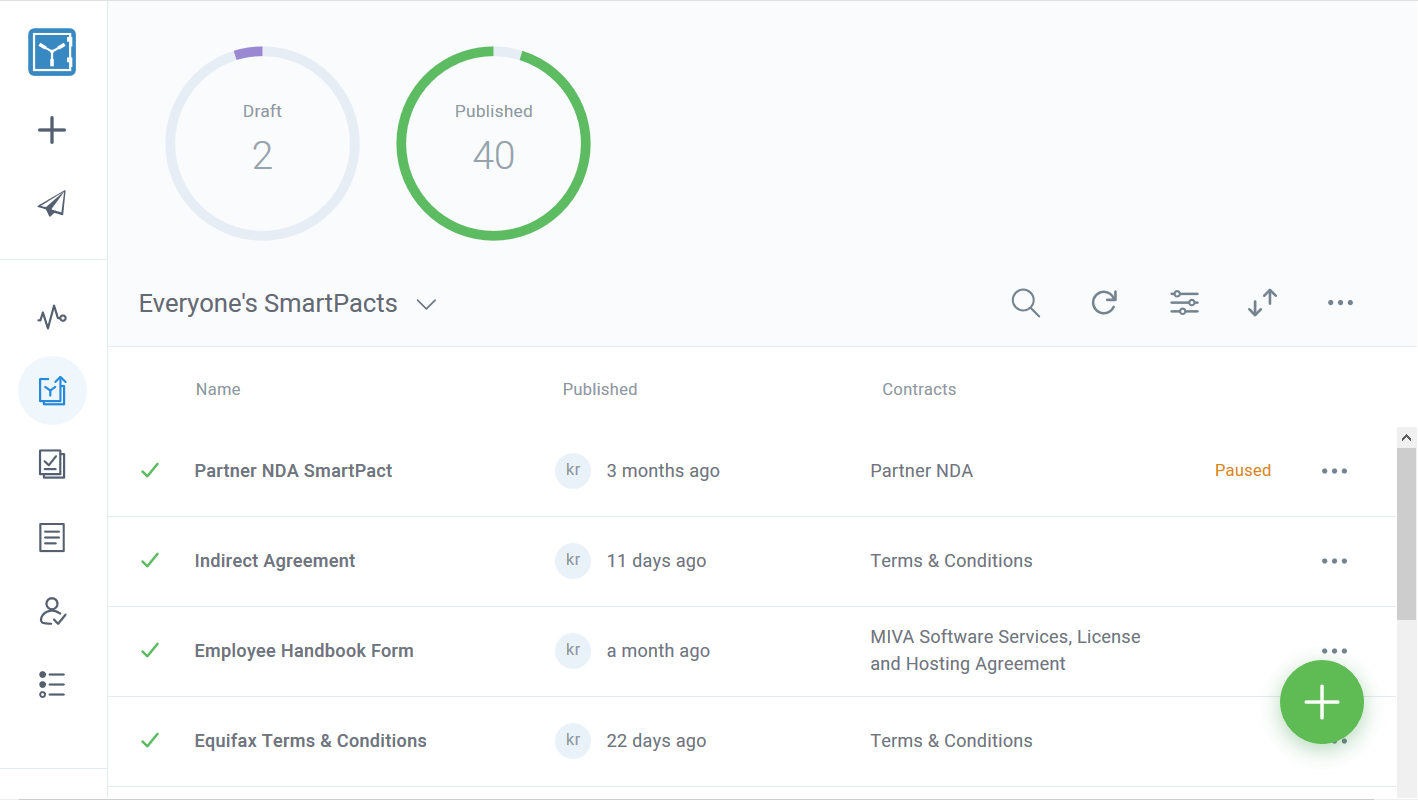Click the scrollbar up arrow

click(x=1407, y=437)
